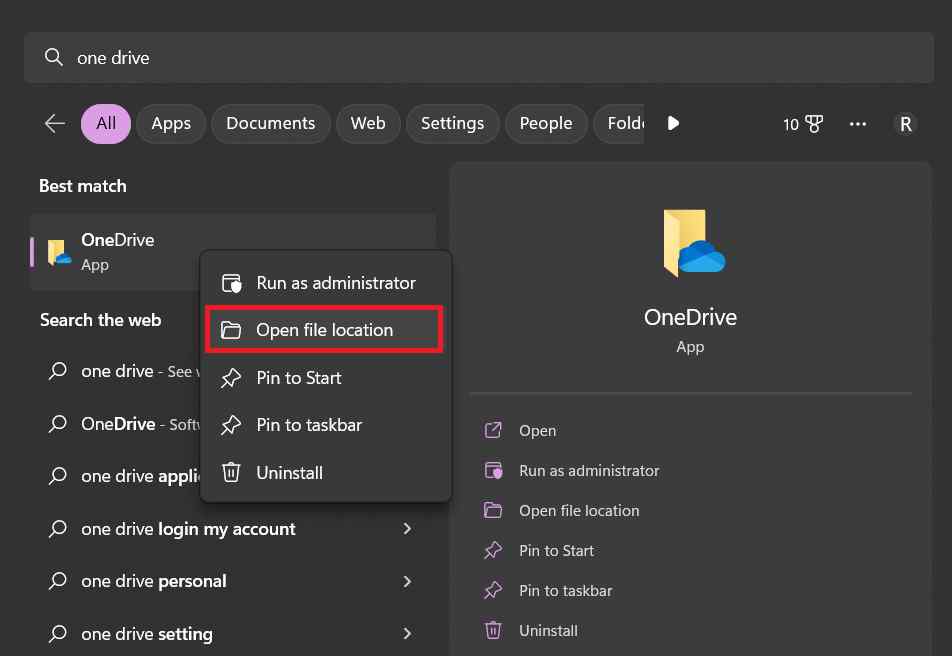Choose Open file location in context menu

click(x=325, y=330)
